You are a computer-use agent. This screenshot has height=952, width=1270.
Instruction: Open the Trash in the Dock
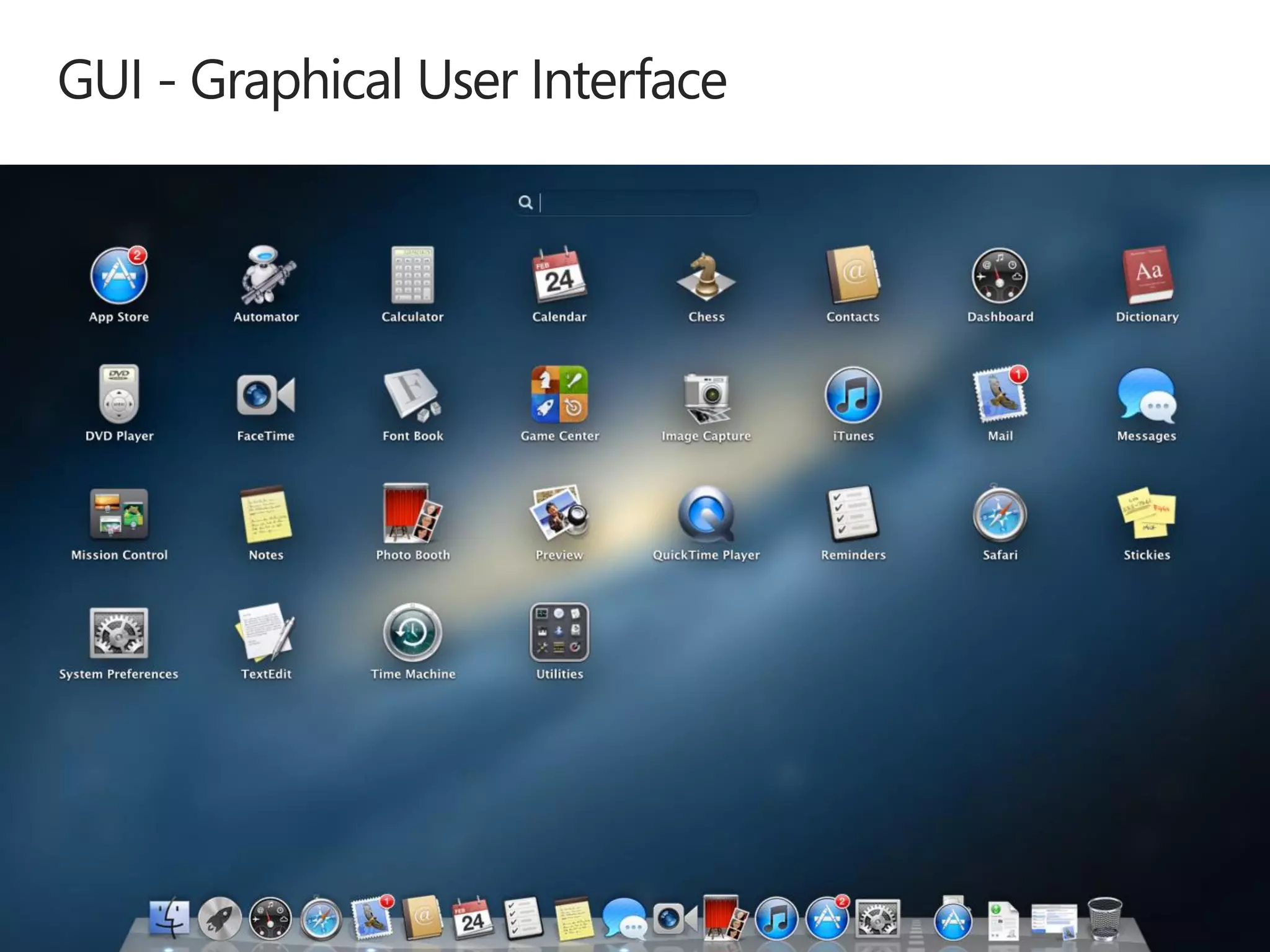coord(1105,919)
